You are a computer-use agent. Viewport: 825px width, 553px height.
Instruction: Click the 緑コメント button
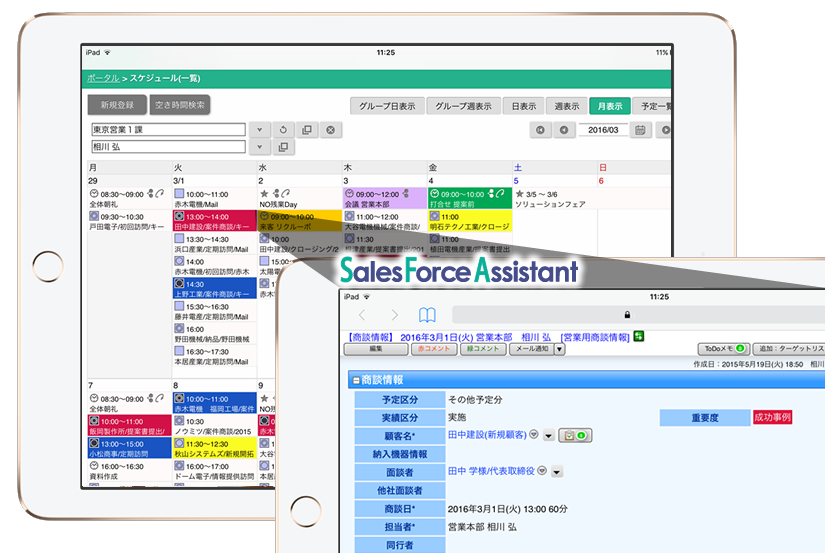[x=482, y=349]
